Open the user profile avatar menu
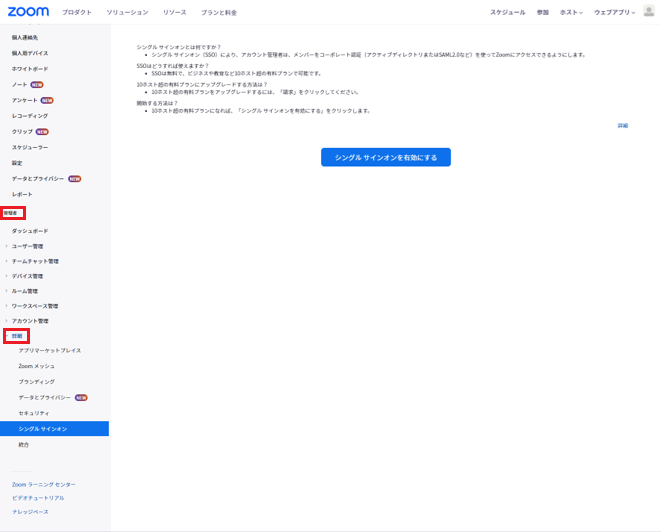Image resolution: width=661 pixels, height=532 pixels. click(648, 12)
